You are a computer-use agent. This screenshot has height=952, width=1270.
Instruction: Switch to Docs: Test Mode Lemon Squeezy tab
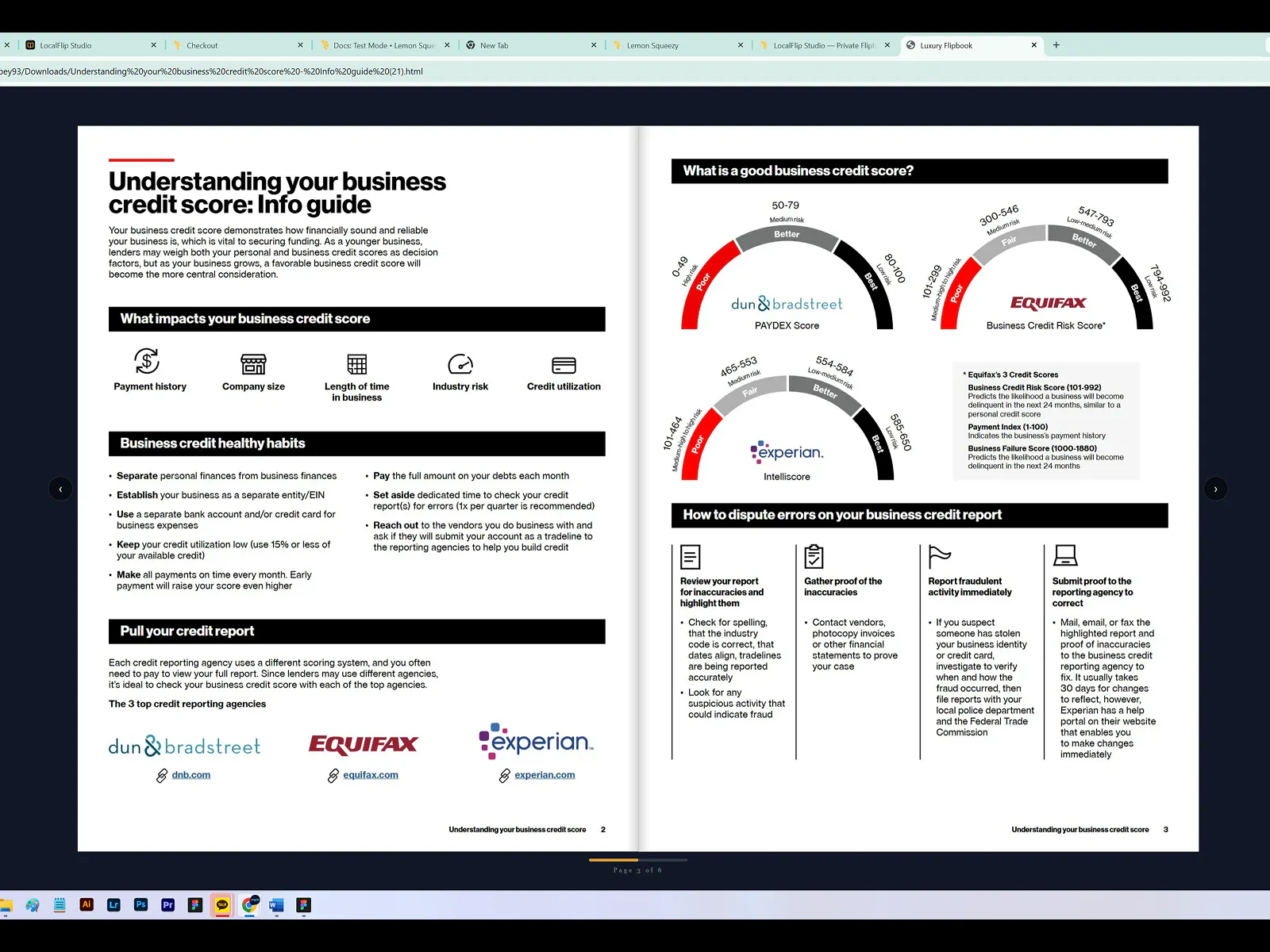(383, 45)
